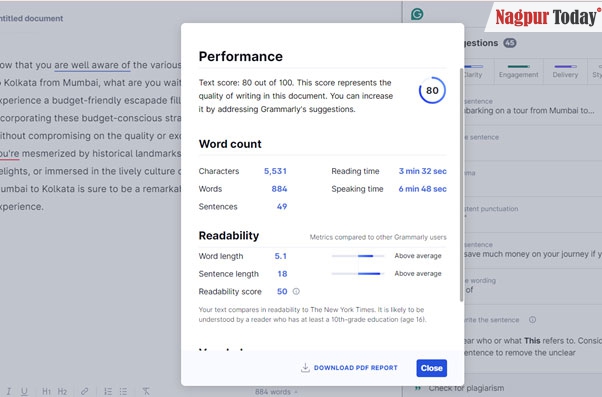602x397 pixels.
Task: Click underlined phrase are well aware of
Action: click(92, 65)
